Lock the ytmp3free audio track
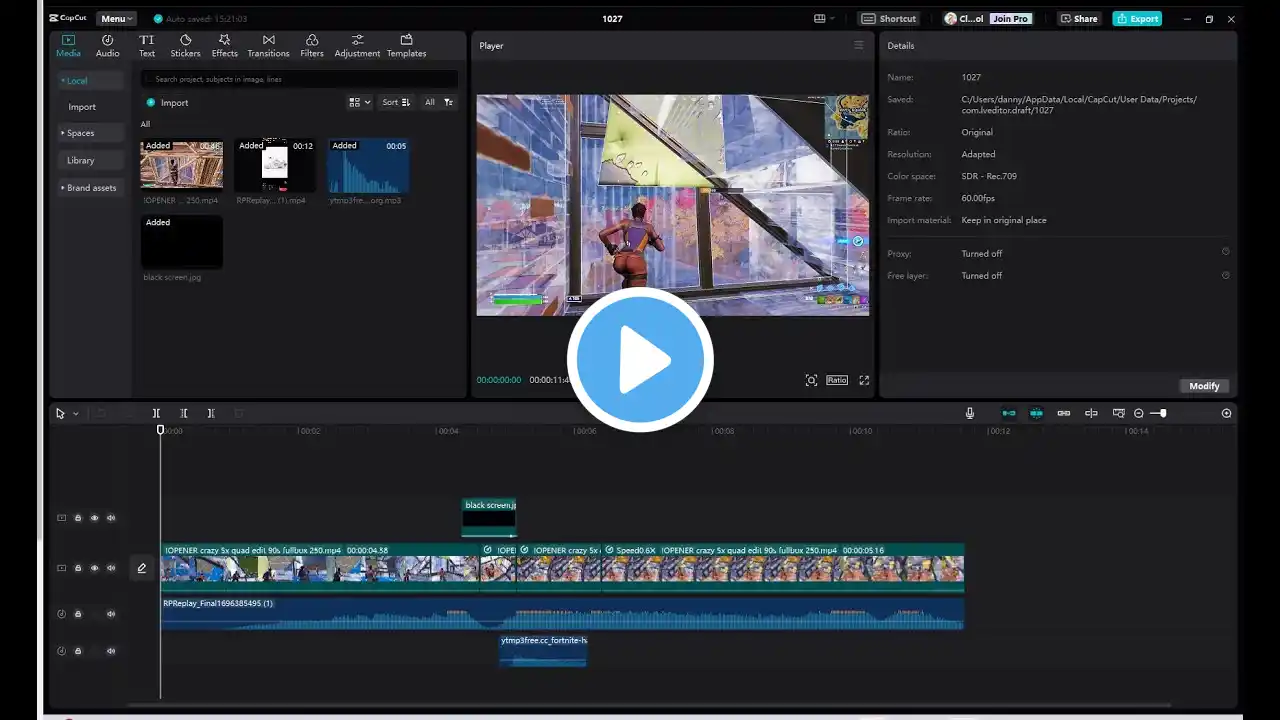 click(x=78, y=651)
